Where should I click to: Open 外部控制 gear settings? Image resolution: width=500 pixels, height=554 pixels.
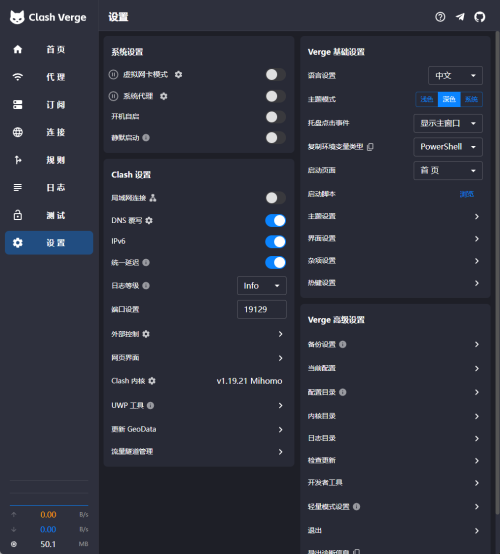tap(146, 334)
